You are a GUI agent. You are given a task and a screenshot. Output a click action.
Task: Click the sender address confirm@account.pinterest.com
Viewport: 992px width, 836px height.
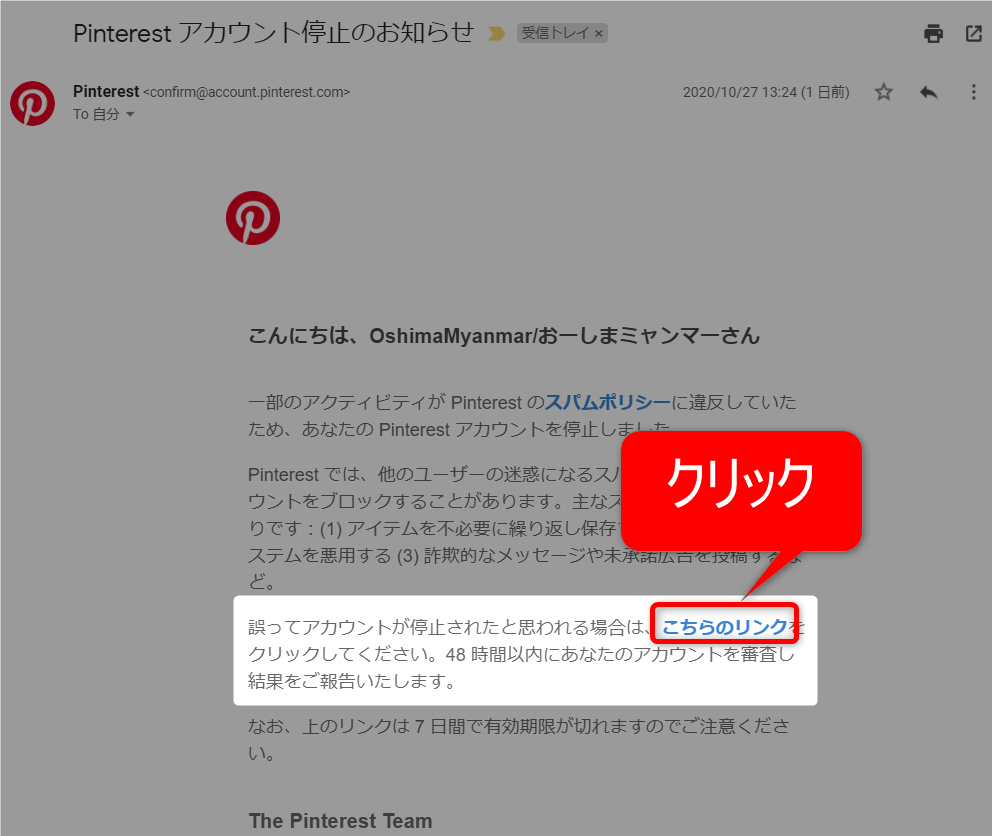[x=247, y=92]
